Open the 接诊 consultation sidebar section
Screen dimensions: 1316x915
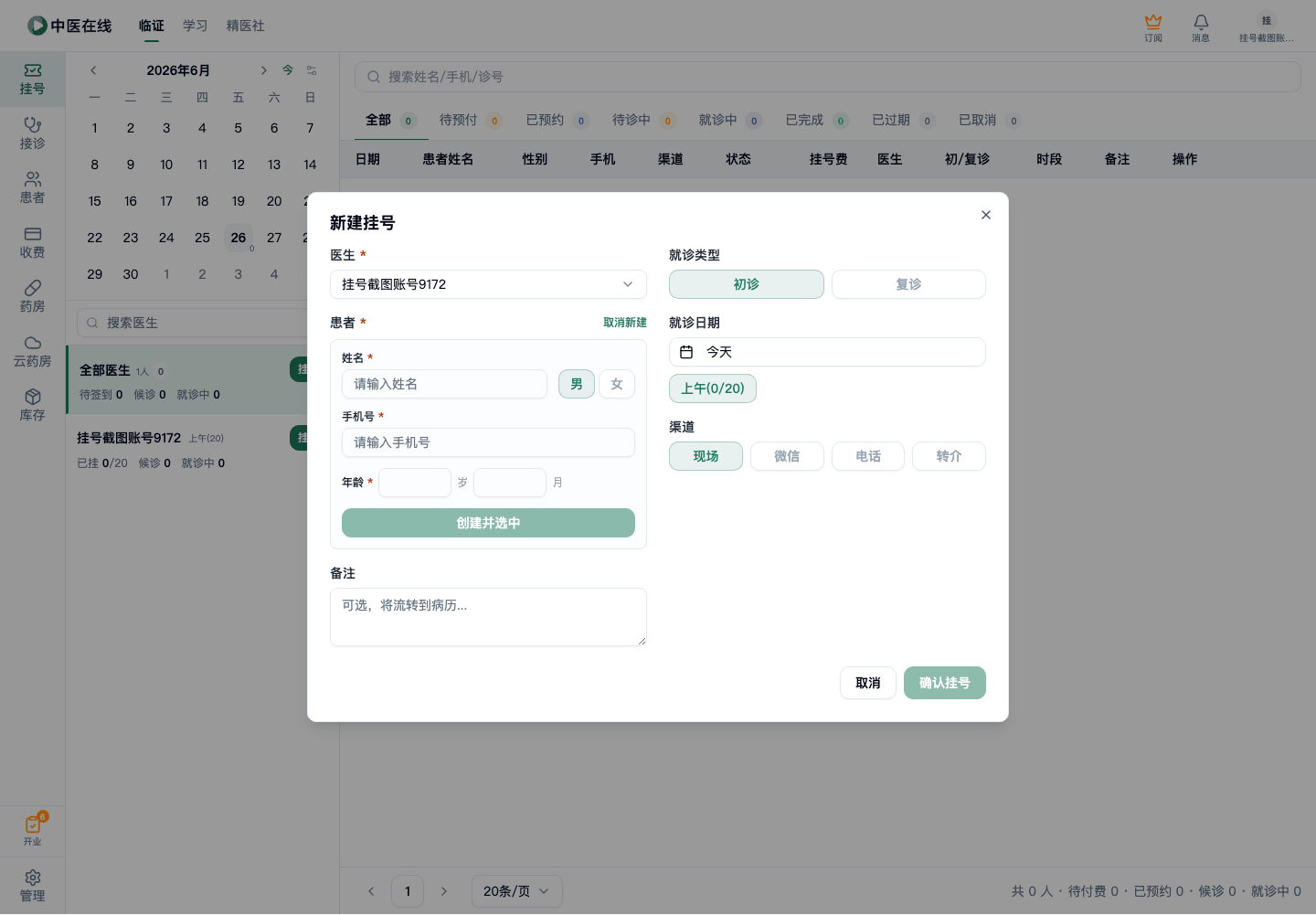click(x=32, y=133)
